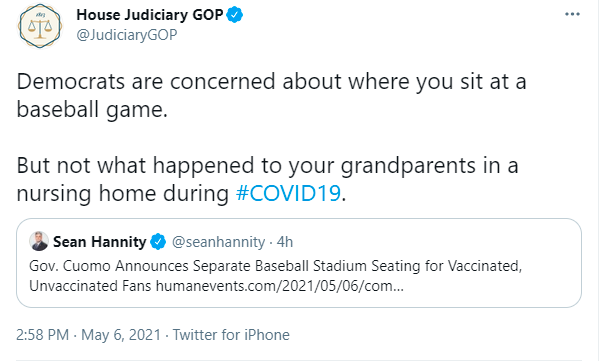Screen dimensions: 601x361
Task: Open the humanevents.com article link
Action: (x=280, y=286)
